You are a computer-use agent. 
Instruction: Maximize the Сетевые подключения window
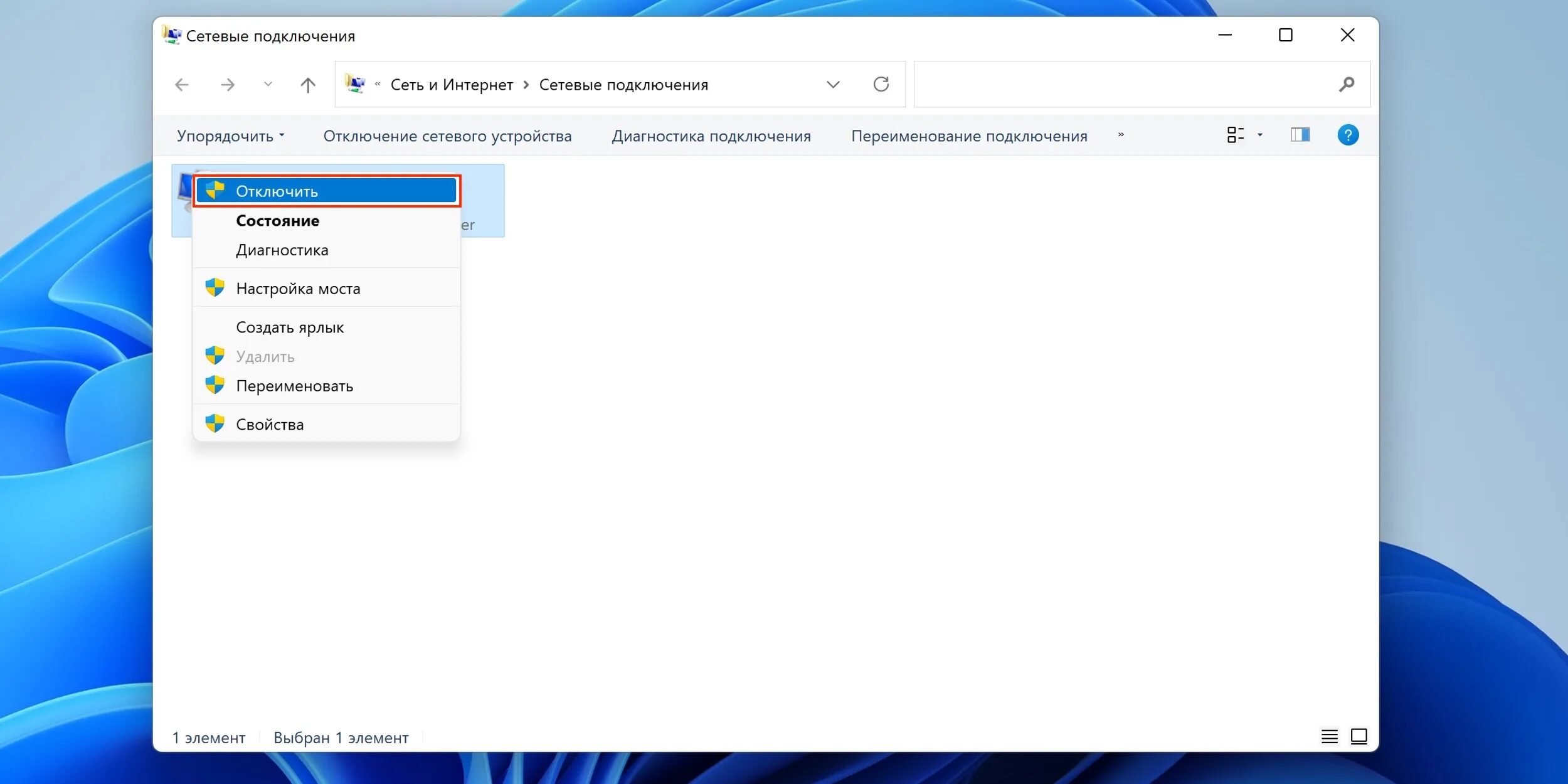[x=1286, y=35]
